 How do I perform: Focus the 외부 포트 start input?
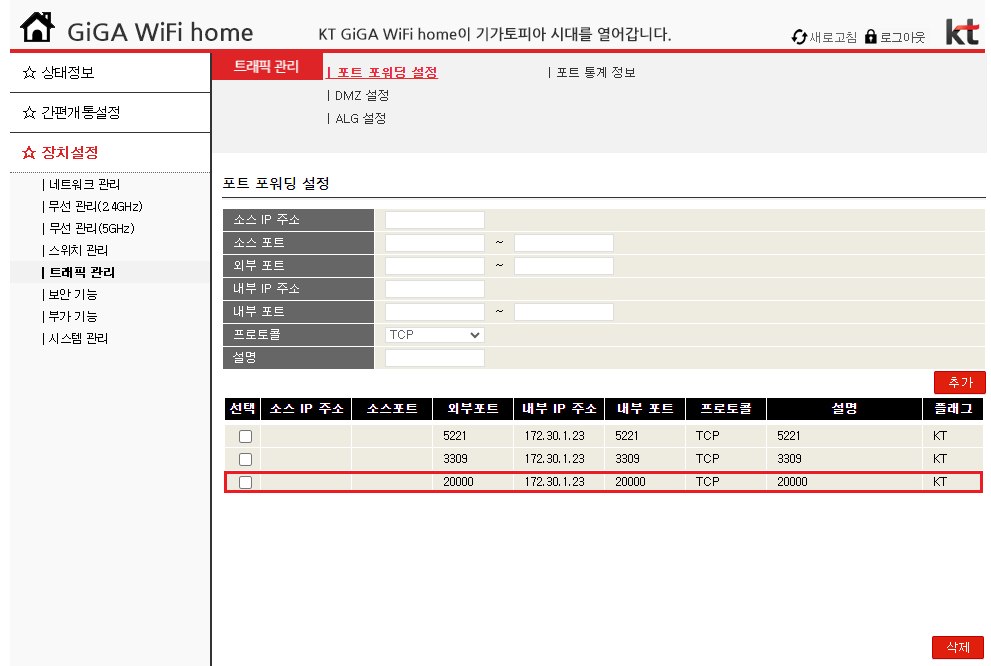[435, 266]
